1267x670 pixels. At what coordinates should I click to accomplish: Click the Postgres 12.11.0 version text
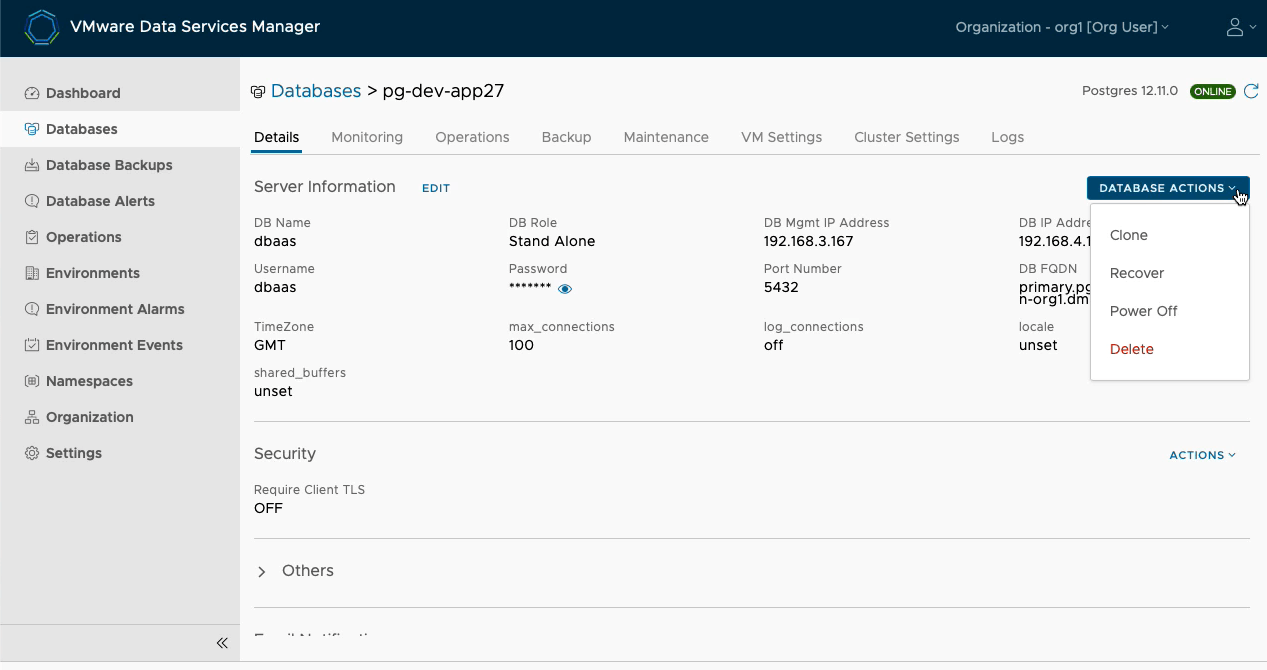pos(1132,91)
